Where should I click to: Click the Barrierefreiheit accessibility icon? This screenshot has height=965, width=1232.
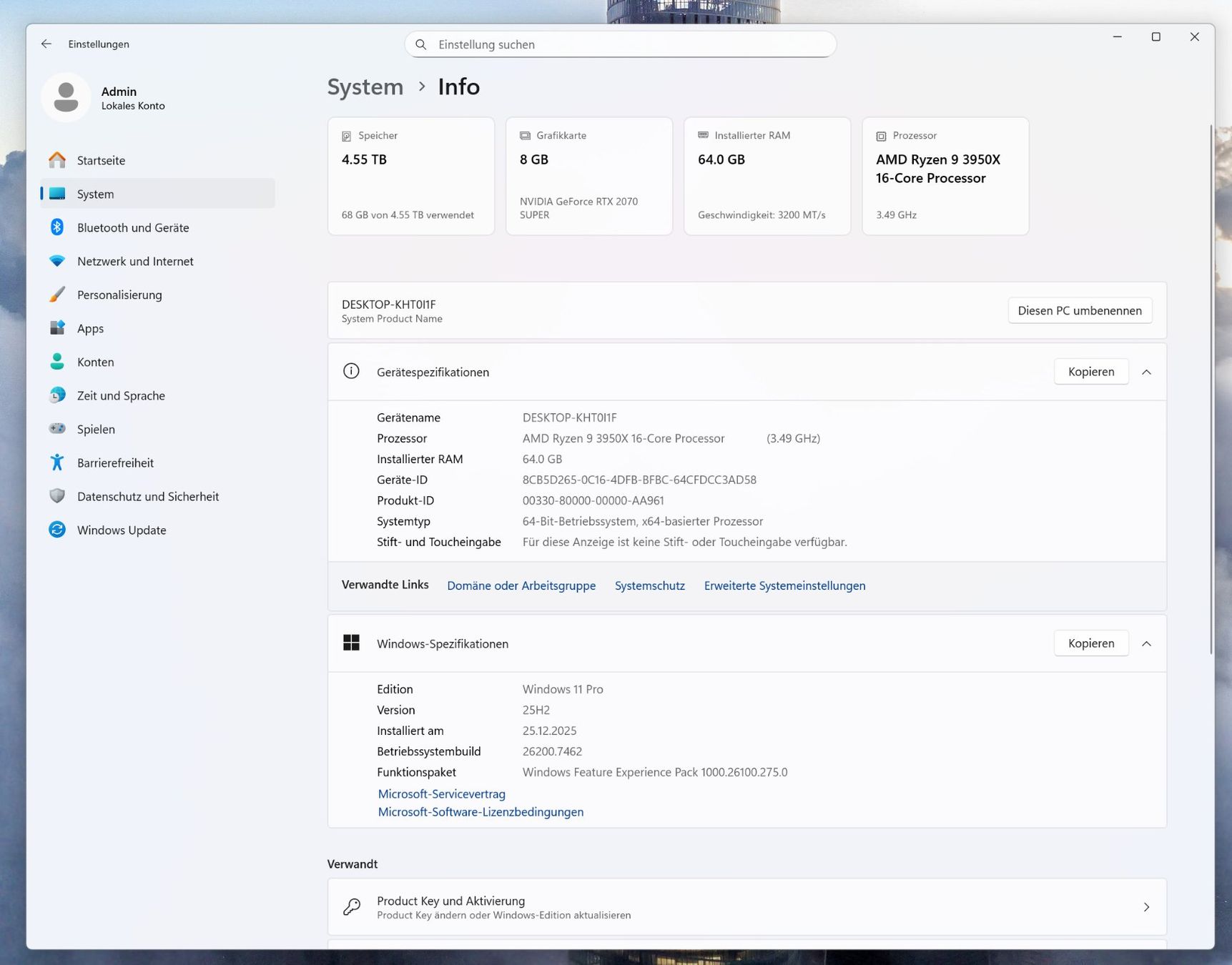point(57,462)
